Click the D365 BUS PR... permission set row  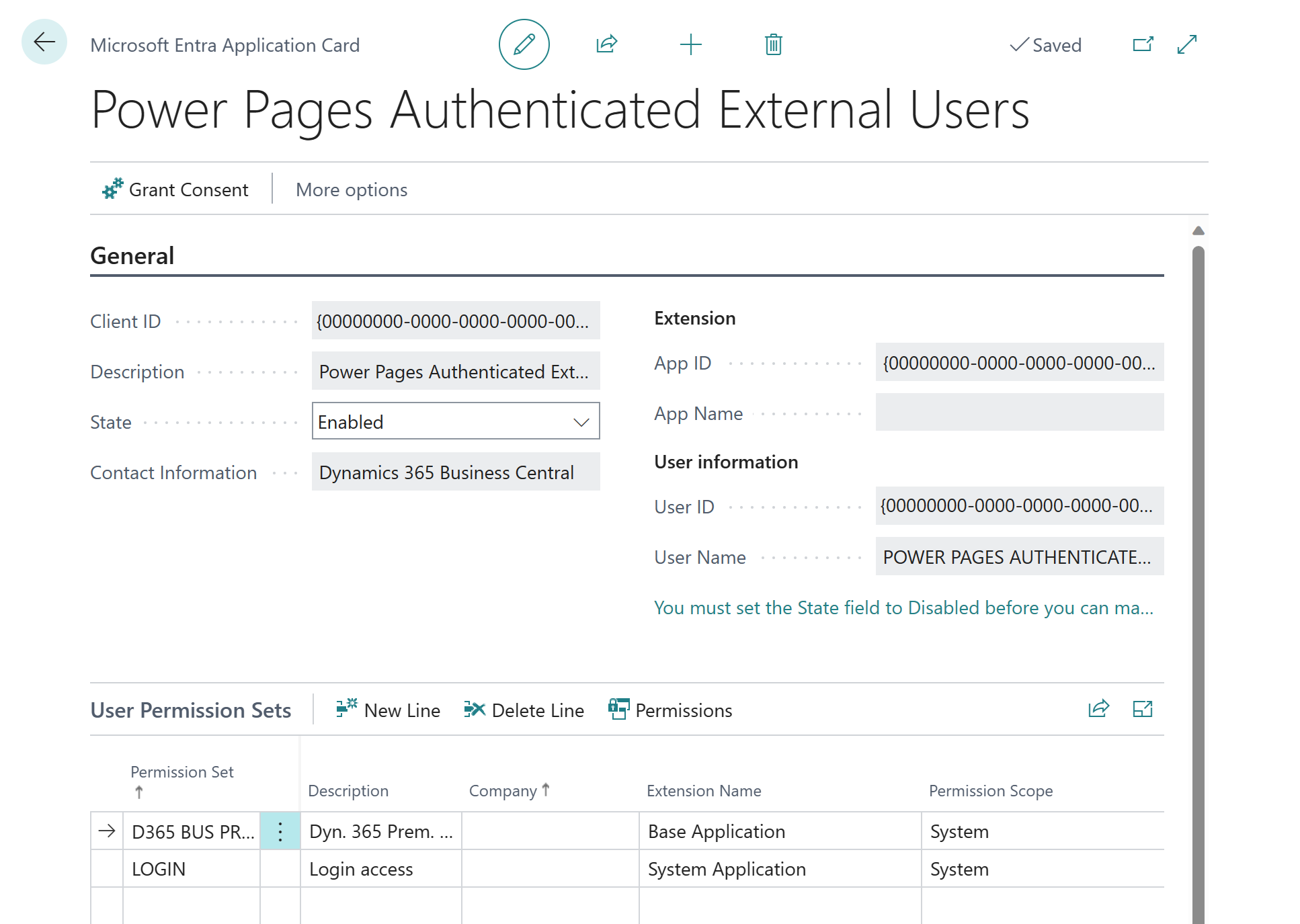pyautogui.click(x=192, y=831)
